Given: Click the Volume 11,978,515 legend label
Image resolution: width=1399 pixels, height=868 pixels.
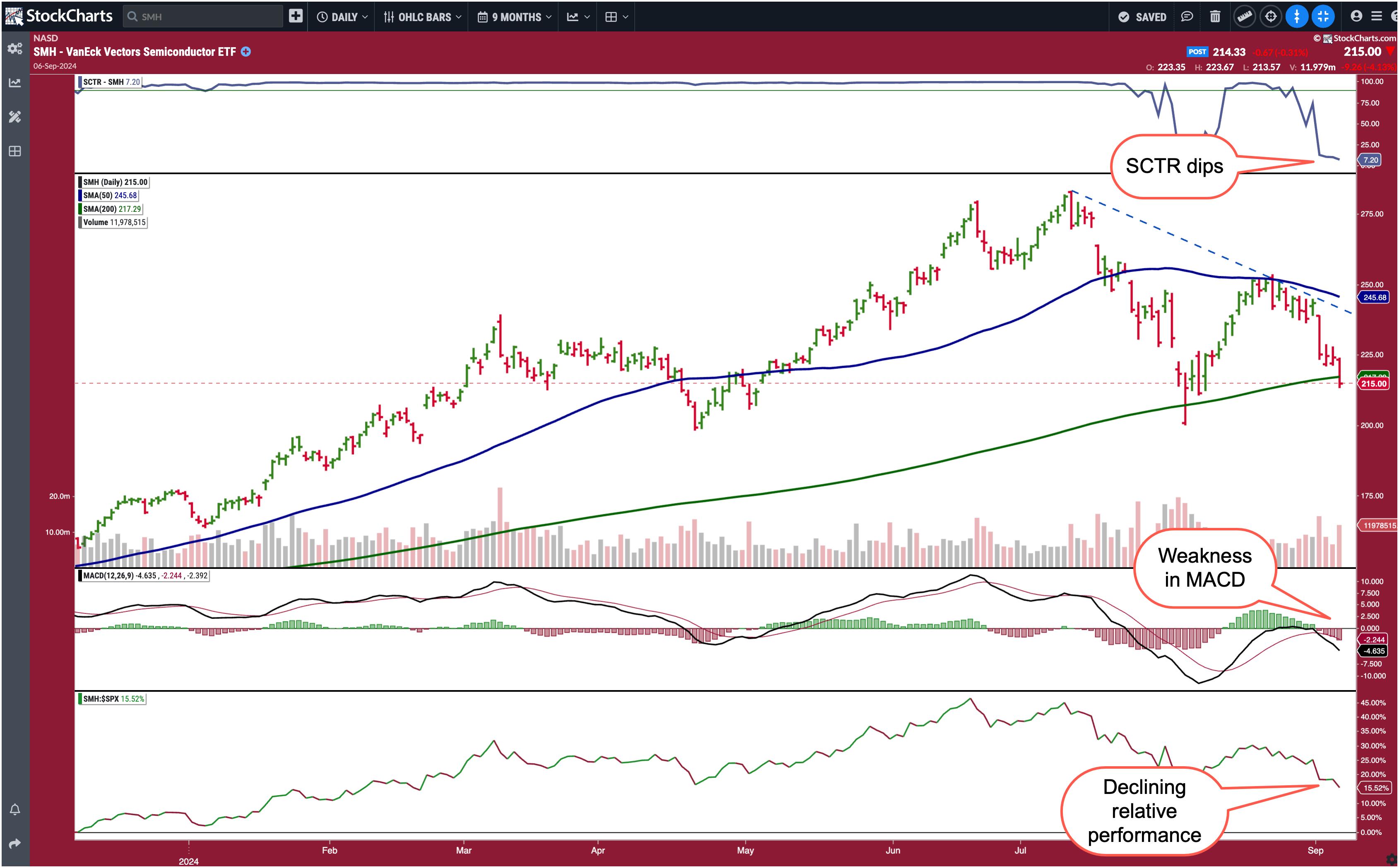Looking at the screenshot, I should (113, 223).
